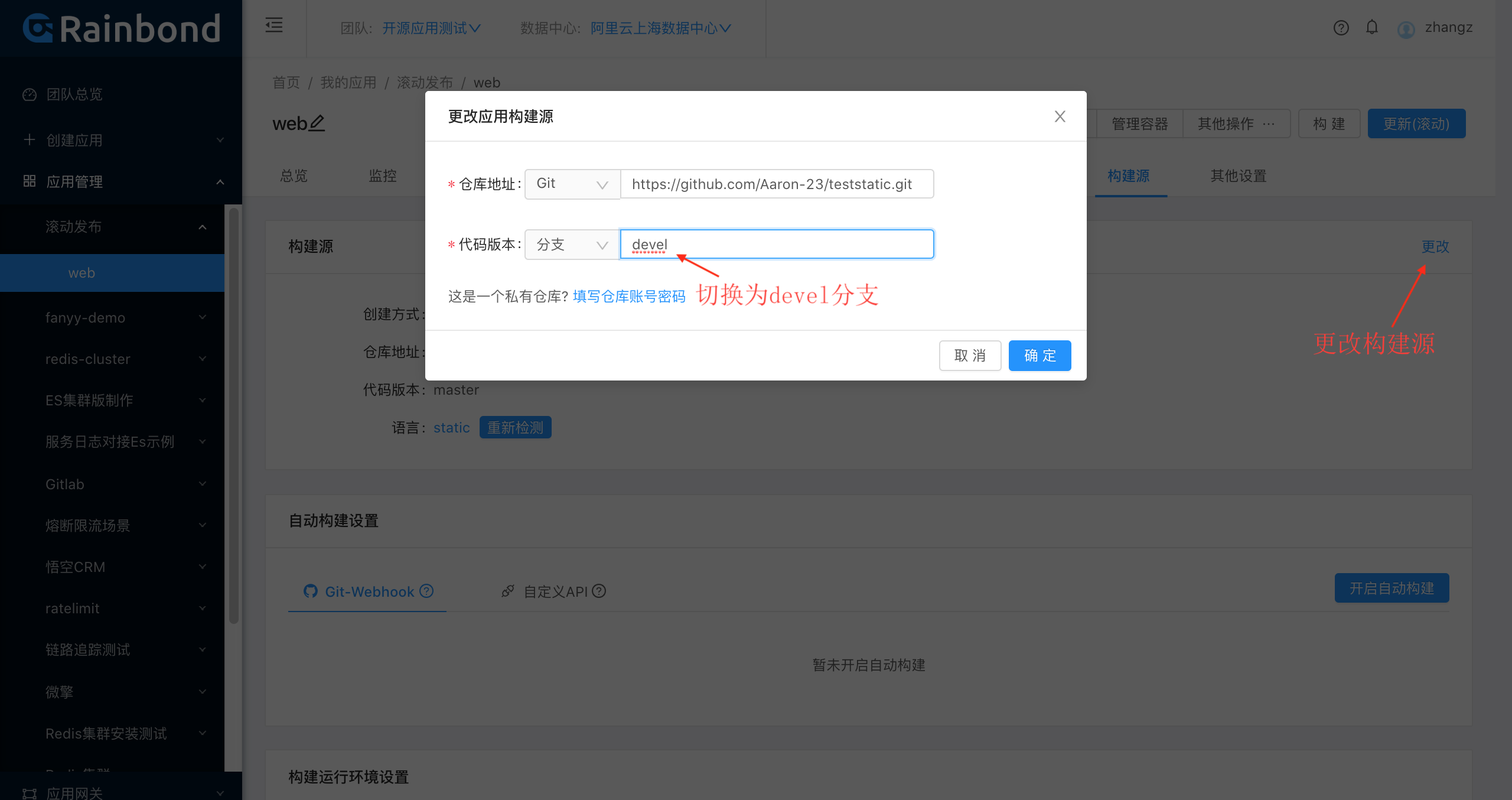Select the 构建源 tab
The width and height of the screenshot is (1512, 800).
pyautogui.click(x=1129, y=175)
